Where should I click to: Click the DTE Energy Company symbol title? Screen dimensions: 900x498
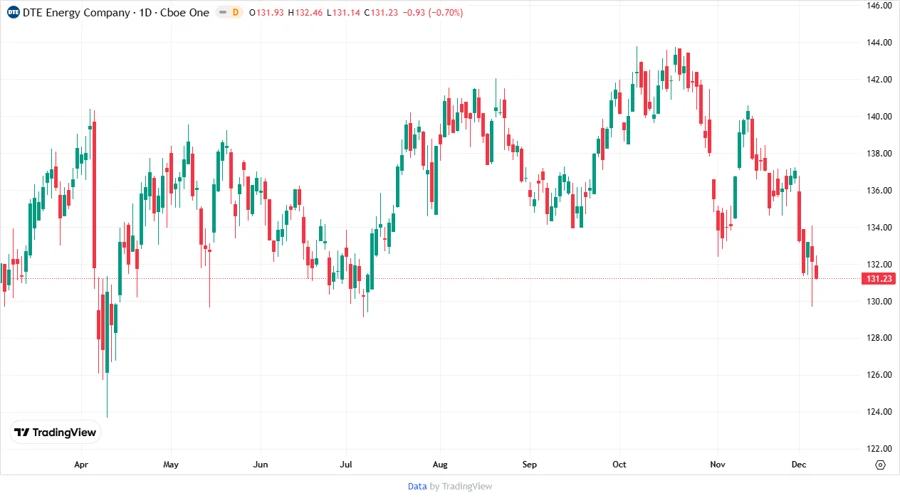[x=76, y=13]
